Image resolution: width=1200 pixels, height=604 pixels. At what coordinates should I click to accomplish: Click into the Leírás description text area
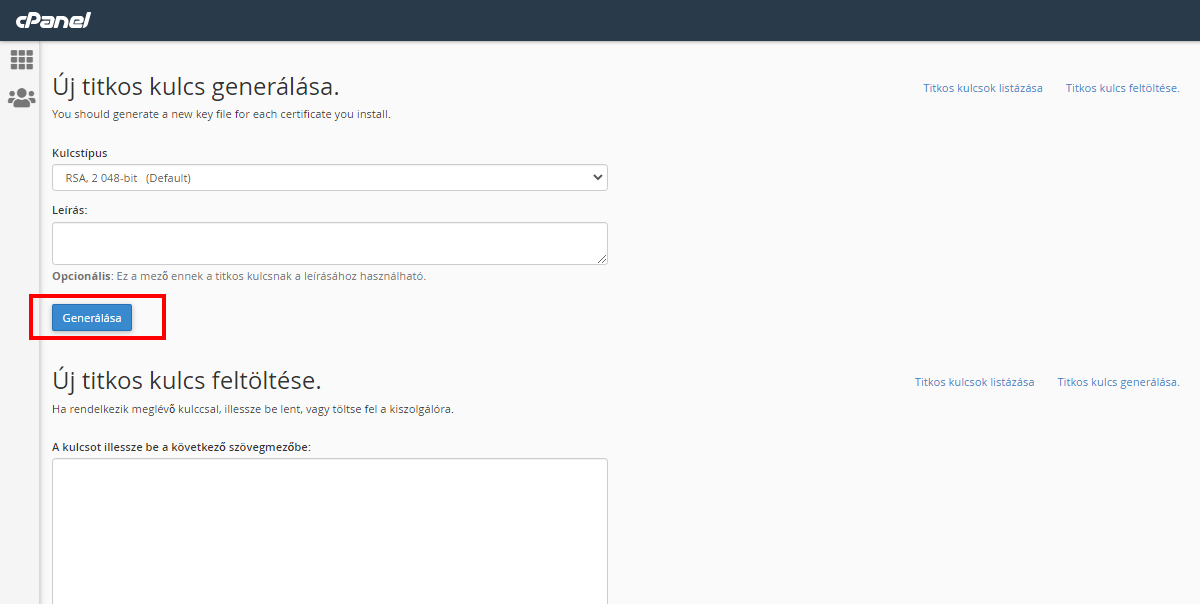pyautogui.click(x=329, y=243)
